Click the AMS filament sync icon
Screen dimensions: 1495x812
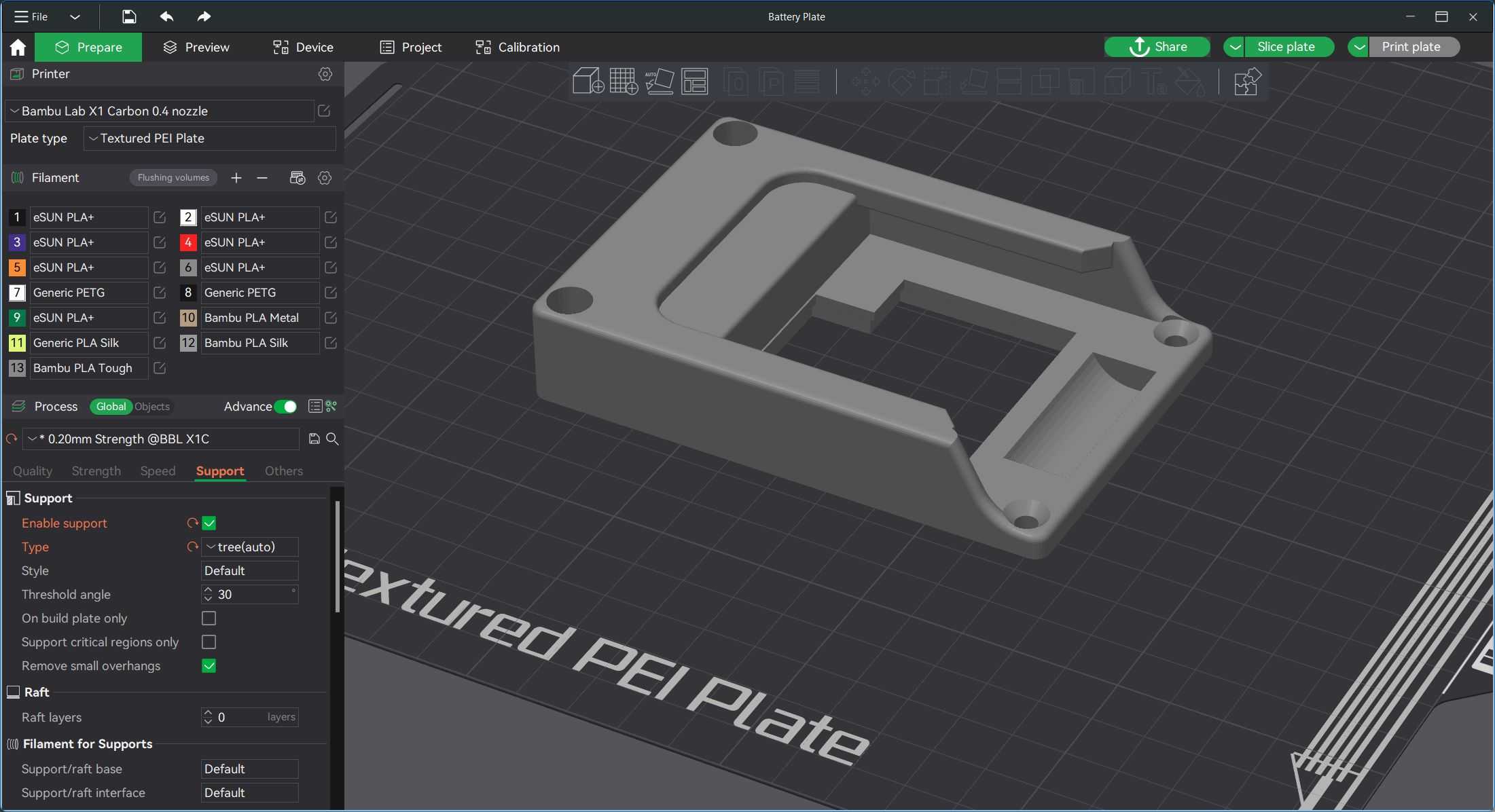[298, 178]
